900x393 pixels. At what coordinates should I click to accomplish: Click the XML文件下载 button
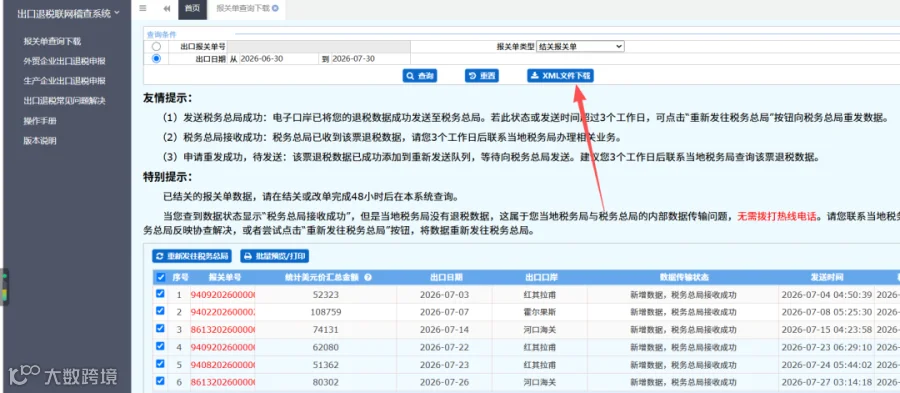[x=560, y=76]
